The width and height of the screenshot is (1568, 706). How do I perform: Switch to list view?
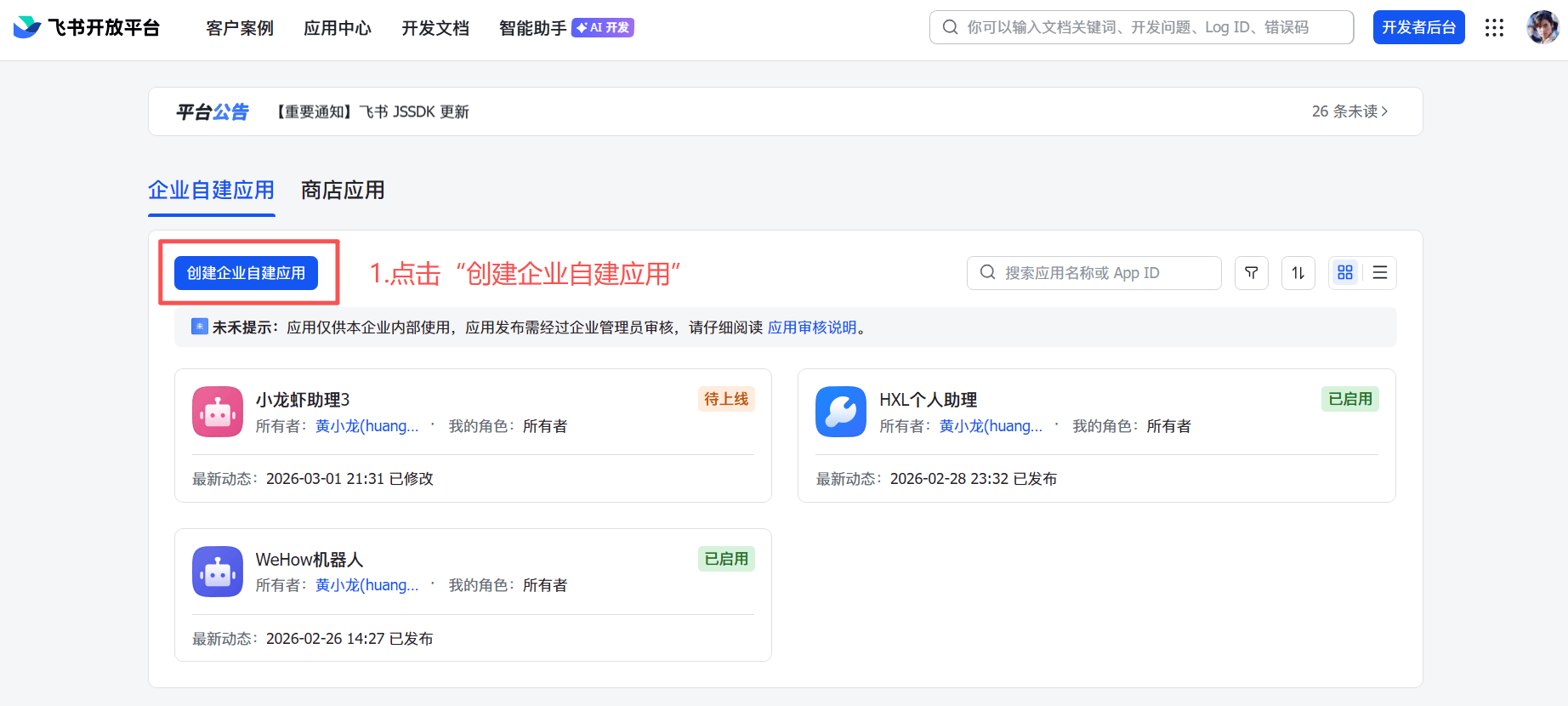coord(1380,273)
